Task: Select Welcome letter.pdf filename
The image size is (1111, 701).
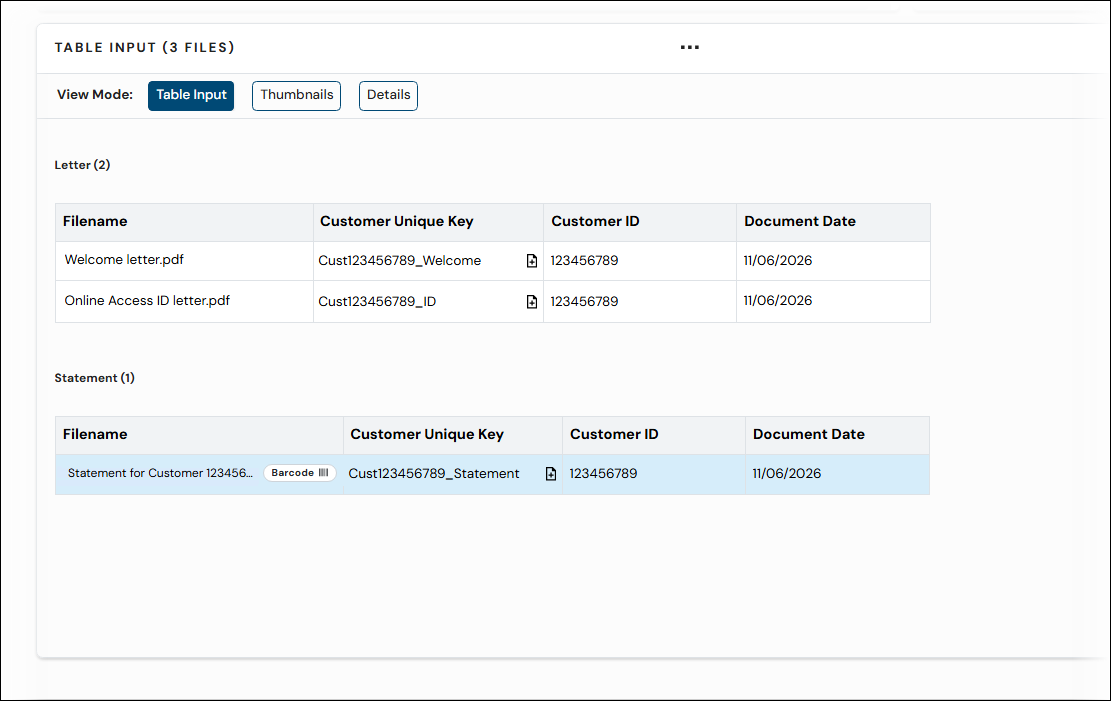Action: 124,260
